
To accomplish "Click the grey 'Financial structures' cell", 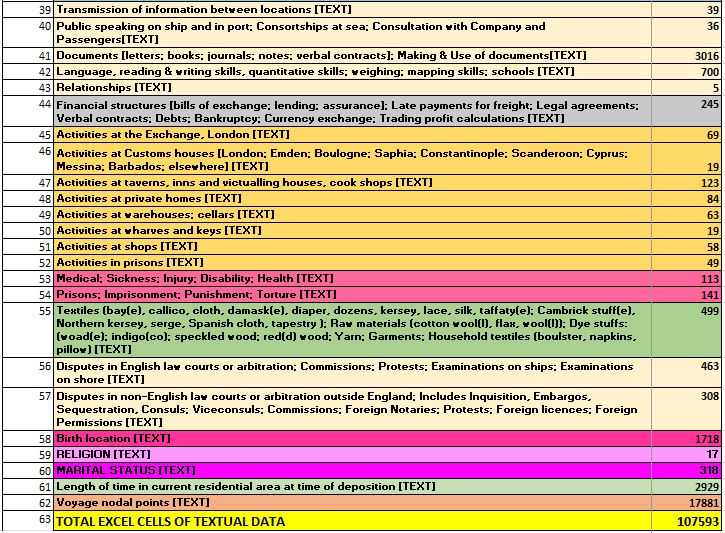I will (x=350, y=111).
